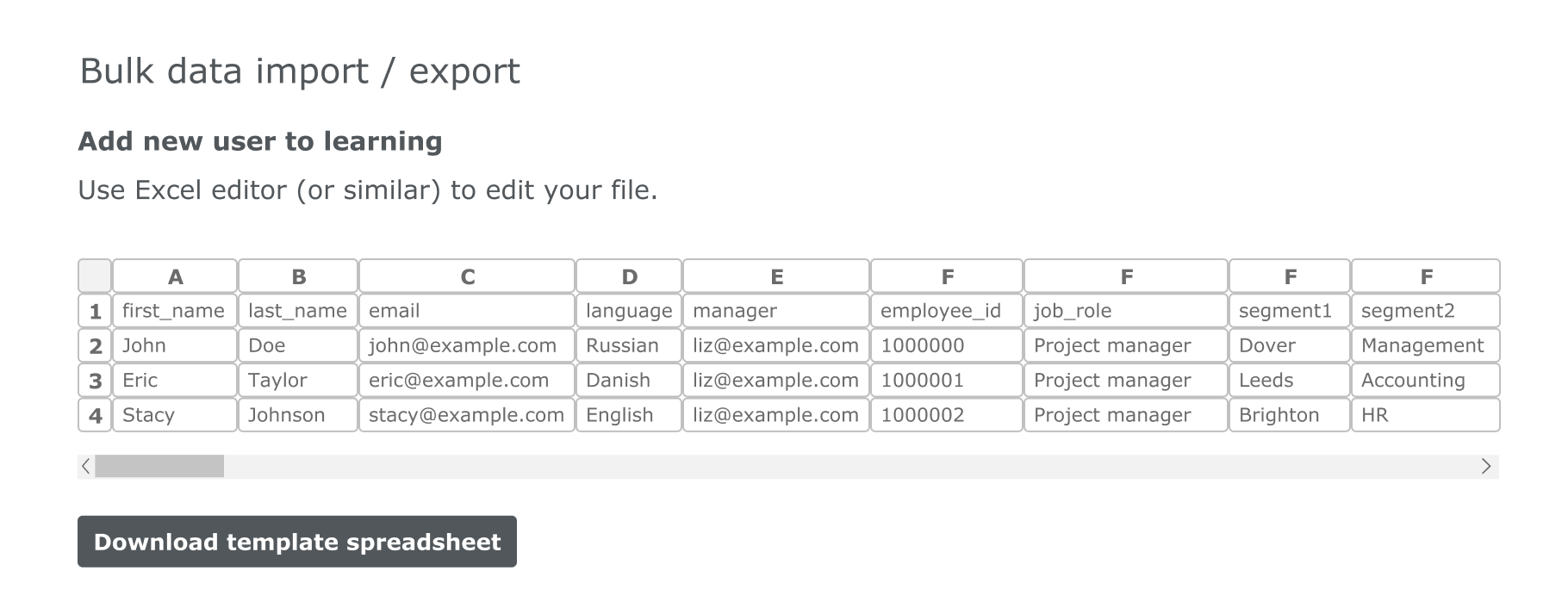Click the horizontal scrollbar thumb
This screenshot has height=608, width=1568.
click(x=159, y=467)
